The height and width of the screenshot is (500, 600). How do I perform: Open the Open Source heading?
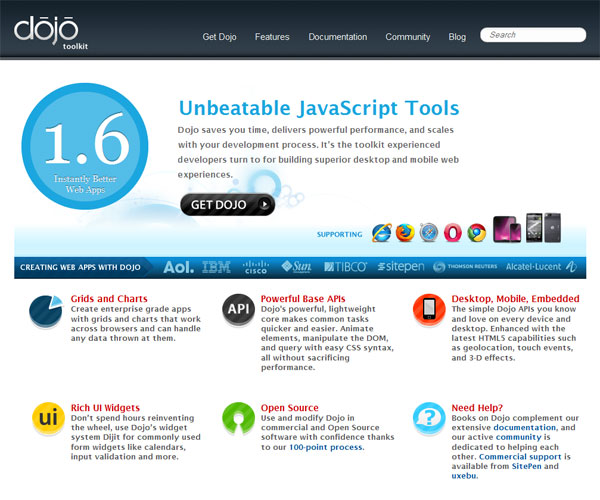tap(290, 408)
